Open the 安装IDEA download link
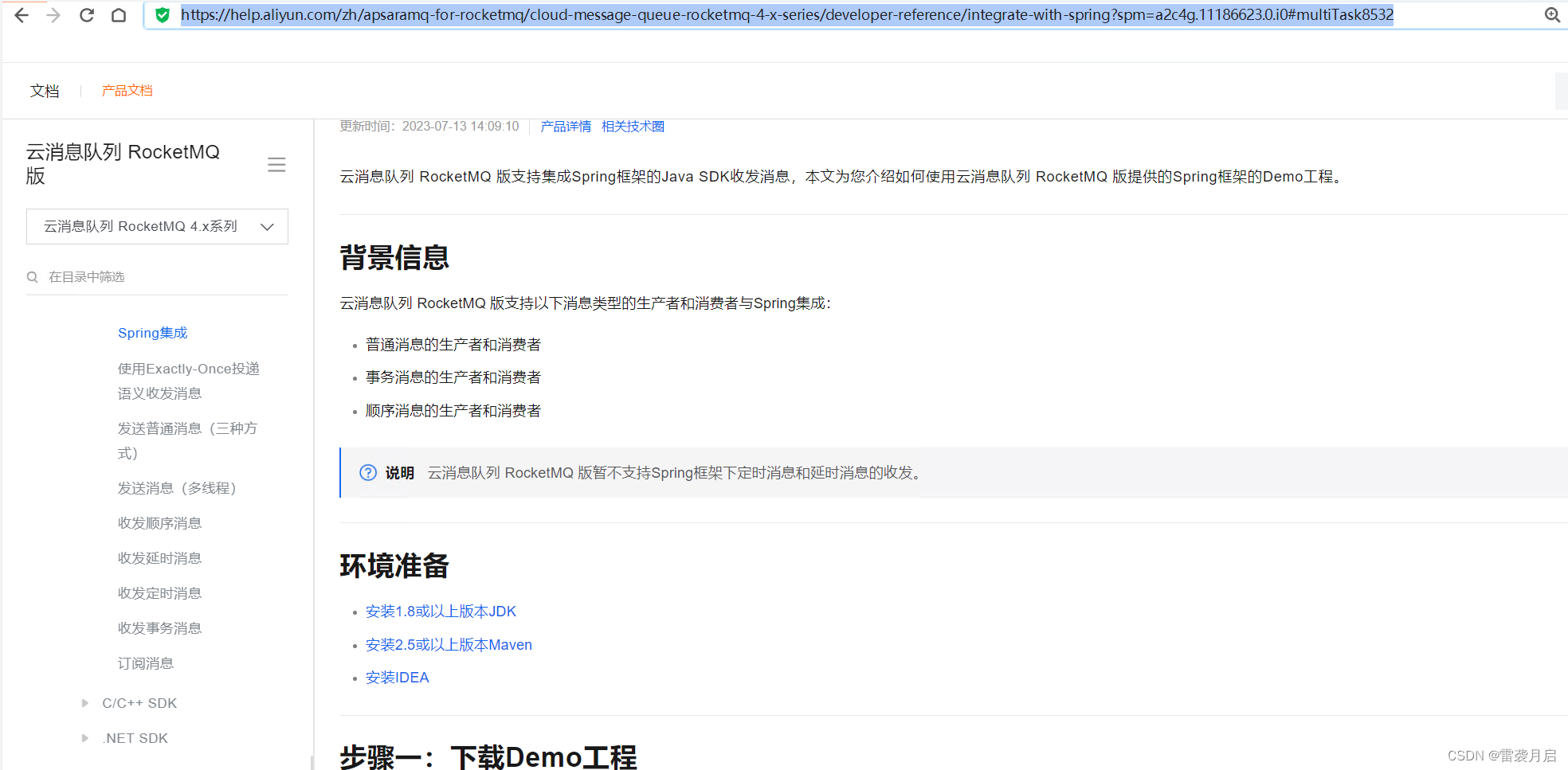1568x770 pixels. (397, 677)
